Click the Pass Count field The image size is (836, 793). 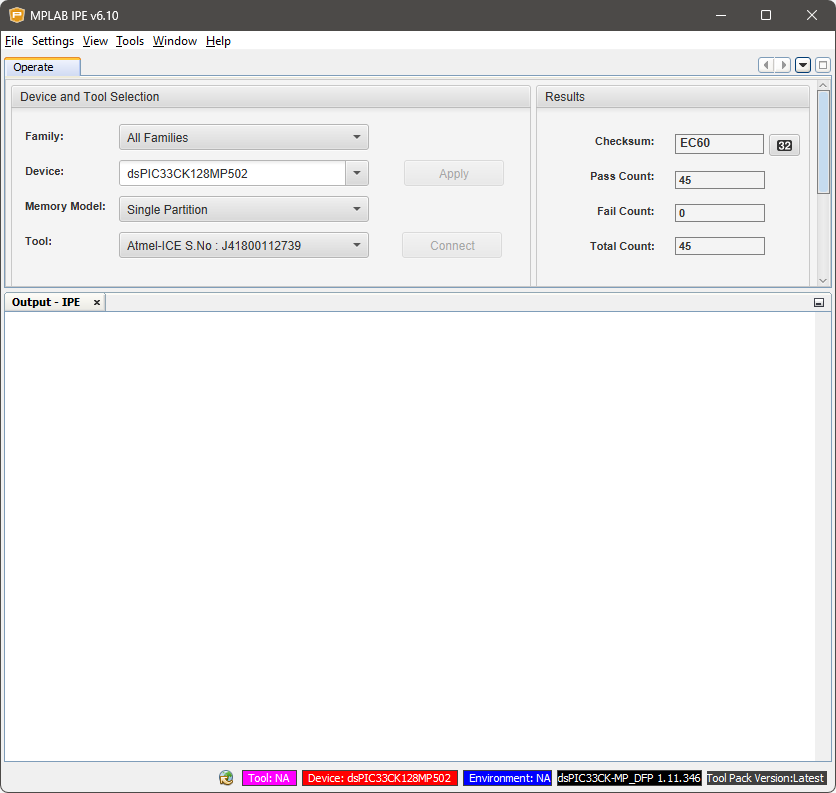(x=720, y=180)
